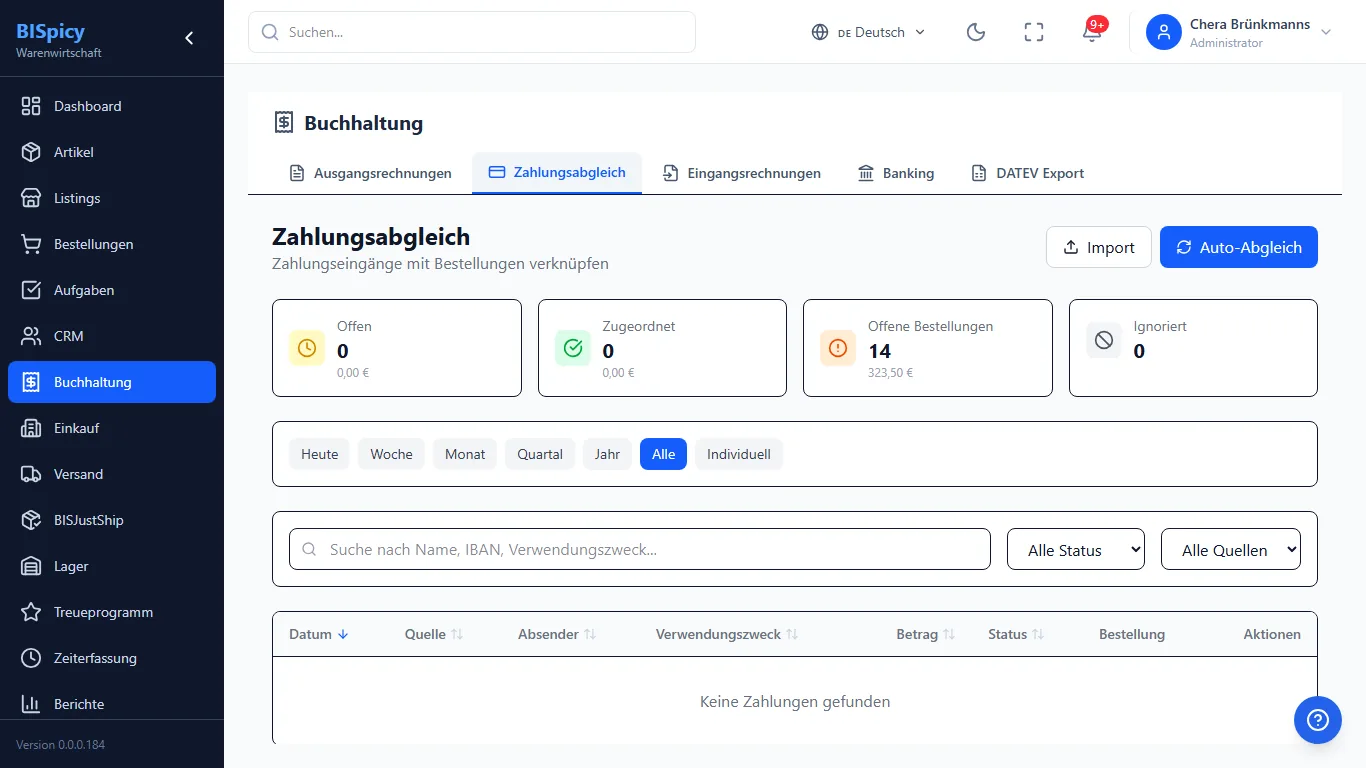This screenshot has height=768, width=1366.
Task: Open Treueprogramm in the sidebar
Action: point(112,612)
